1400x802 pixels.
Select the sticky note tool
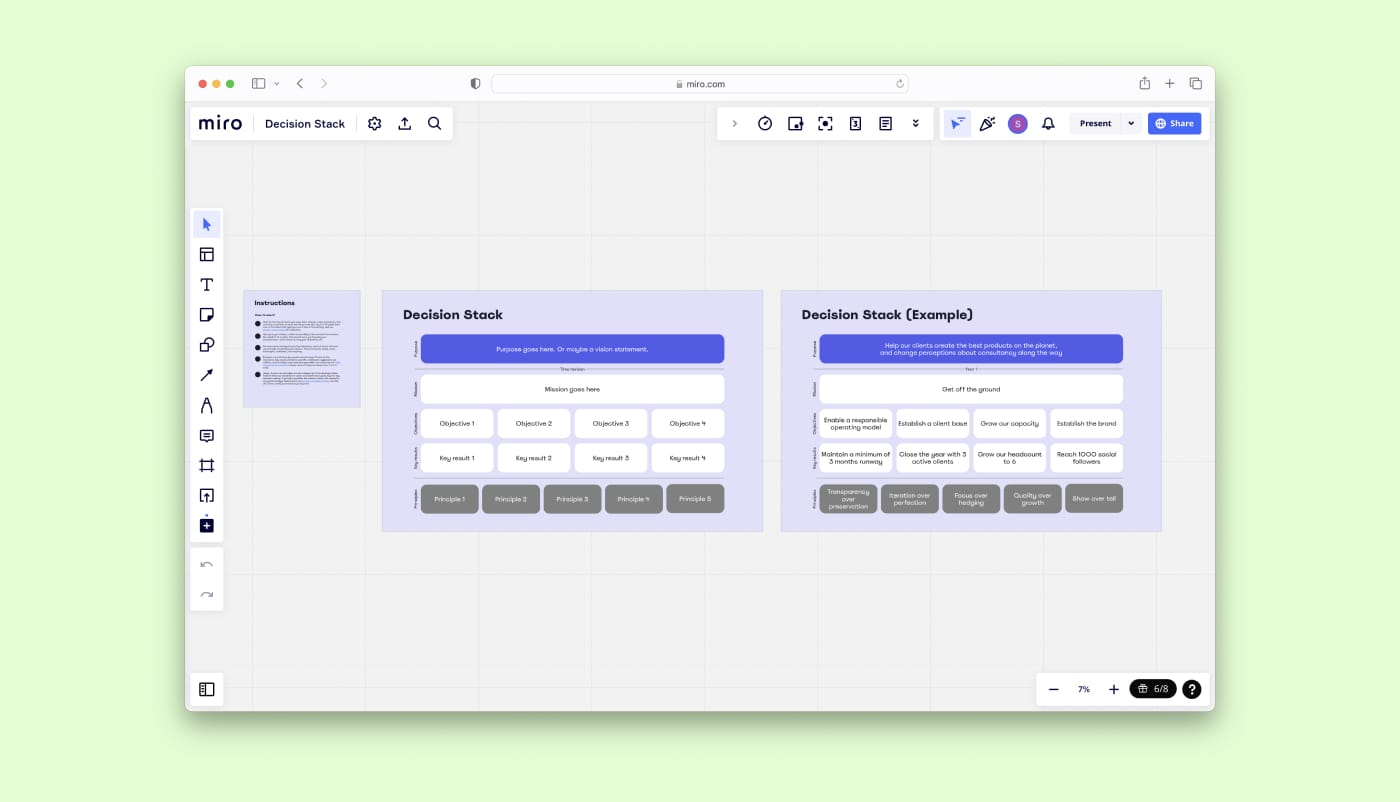206,313
